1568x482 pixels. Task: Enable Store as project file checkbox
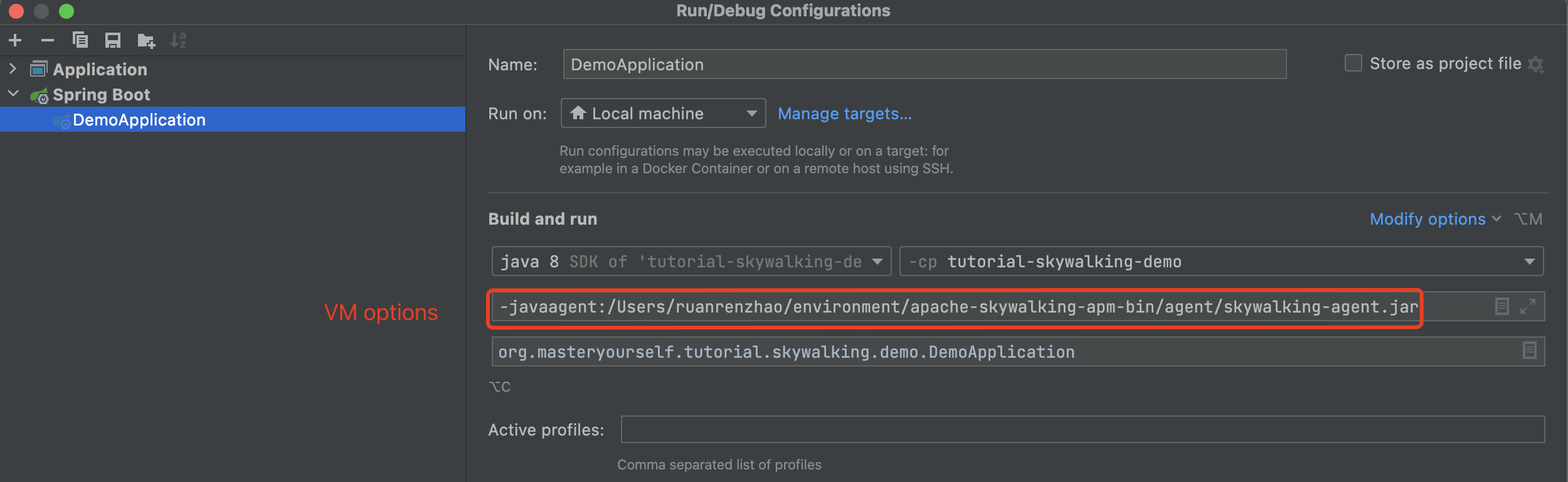(1353, 63)
